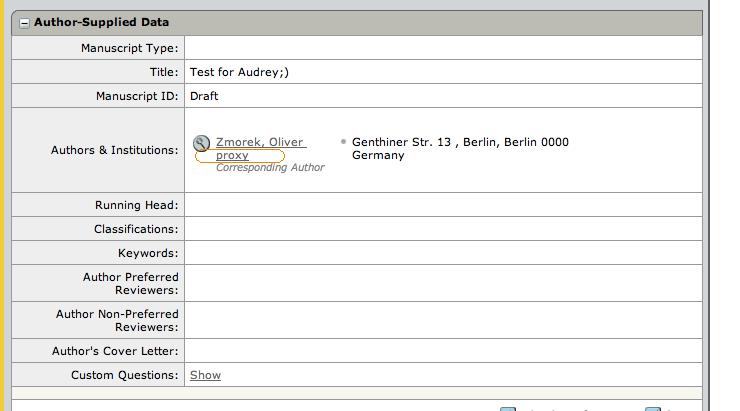Click the magnifier icon beside Zmorek, Oliver
Screen dimensions: 740x411
pos(201,144)
